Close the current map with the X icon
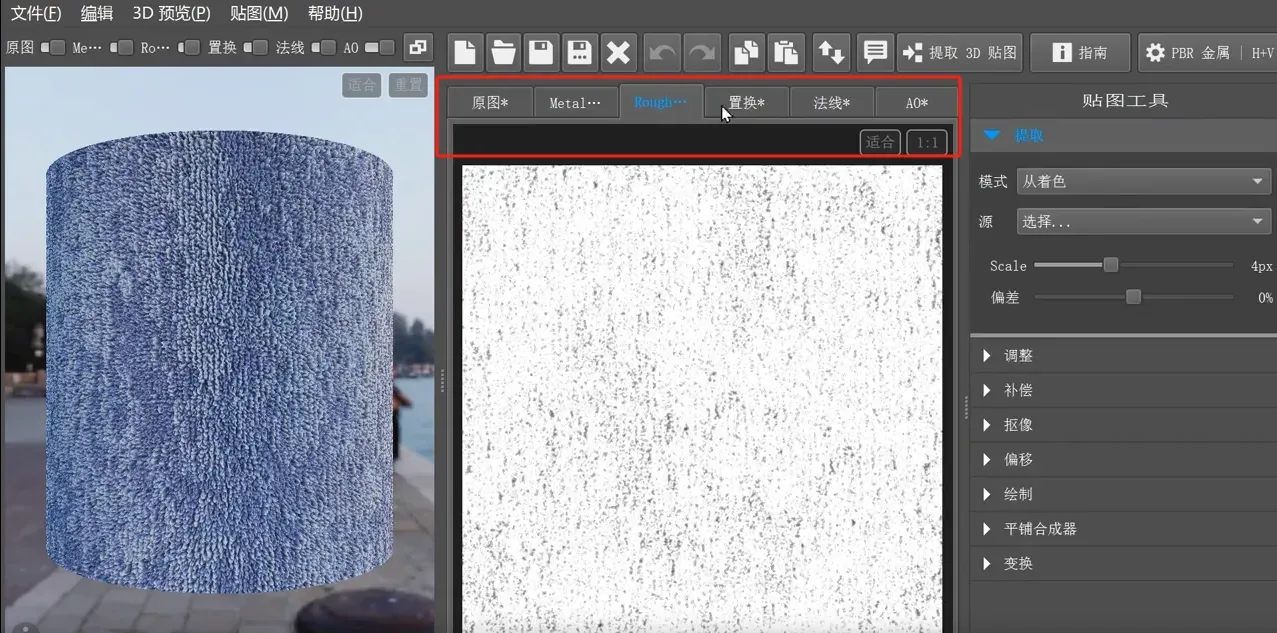The width and height of the screenshot is (1277, 633). pos(619,52)
